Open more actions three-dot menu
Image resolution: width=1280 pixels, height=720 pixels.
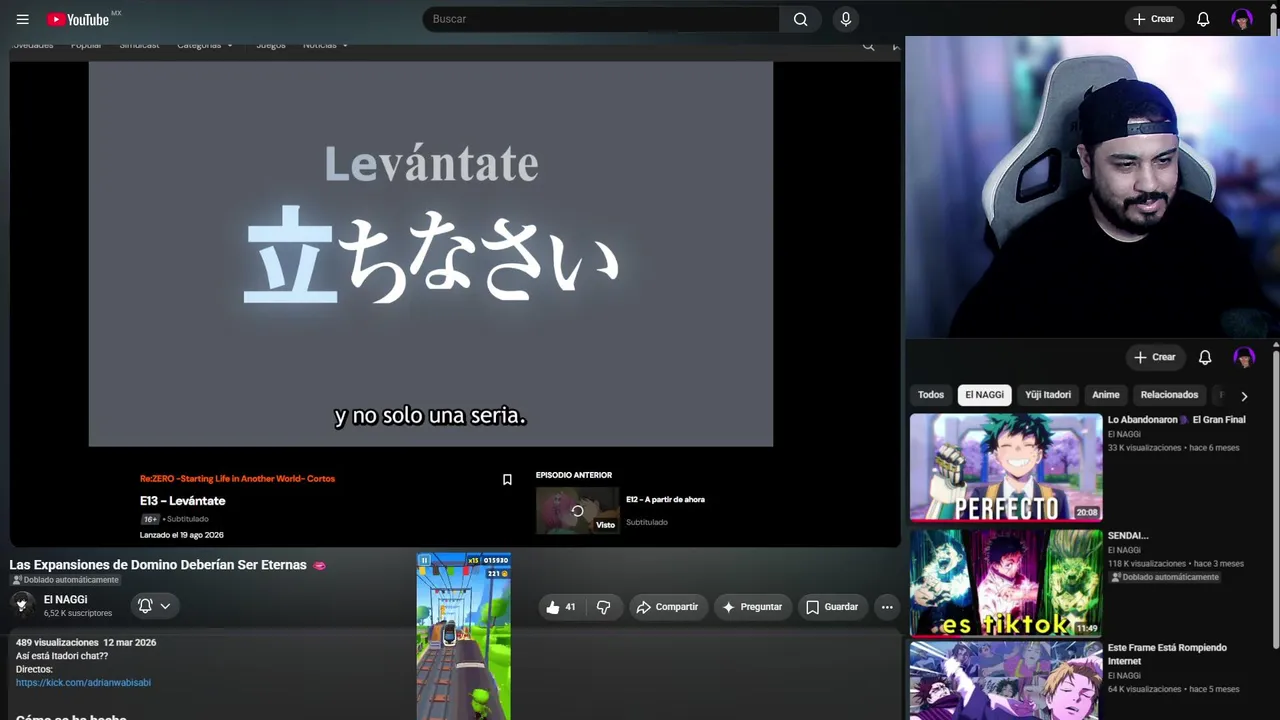tap(887, 607)
